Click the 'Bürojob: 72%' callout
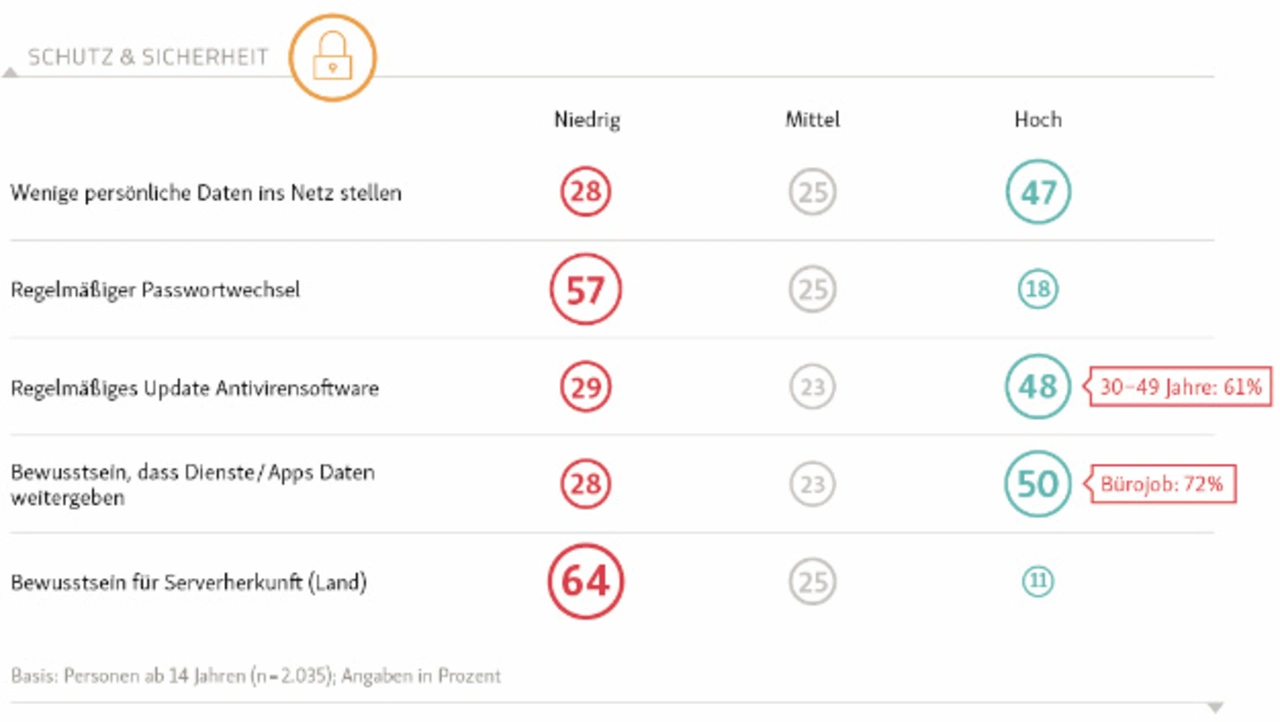 pyautogui.click(x=1161, y=484)
